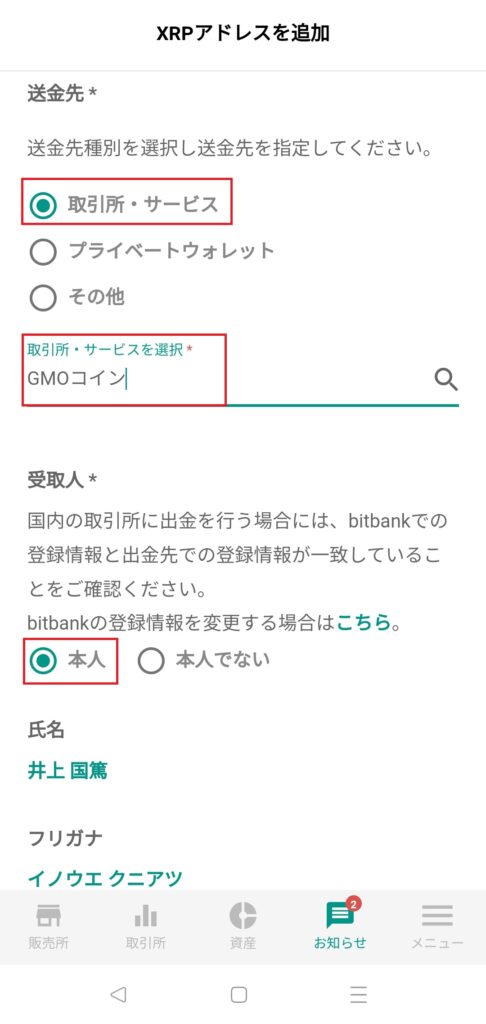The height and width of the screenshot is (1024, 486).
Task: Open the 資産 pie chart icon
Action: tap(242, 916)
